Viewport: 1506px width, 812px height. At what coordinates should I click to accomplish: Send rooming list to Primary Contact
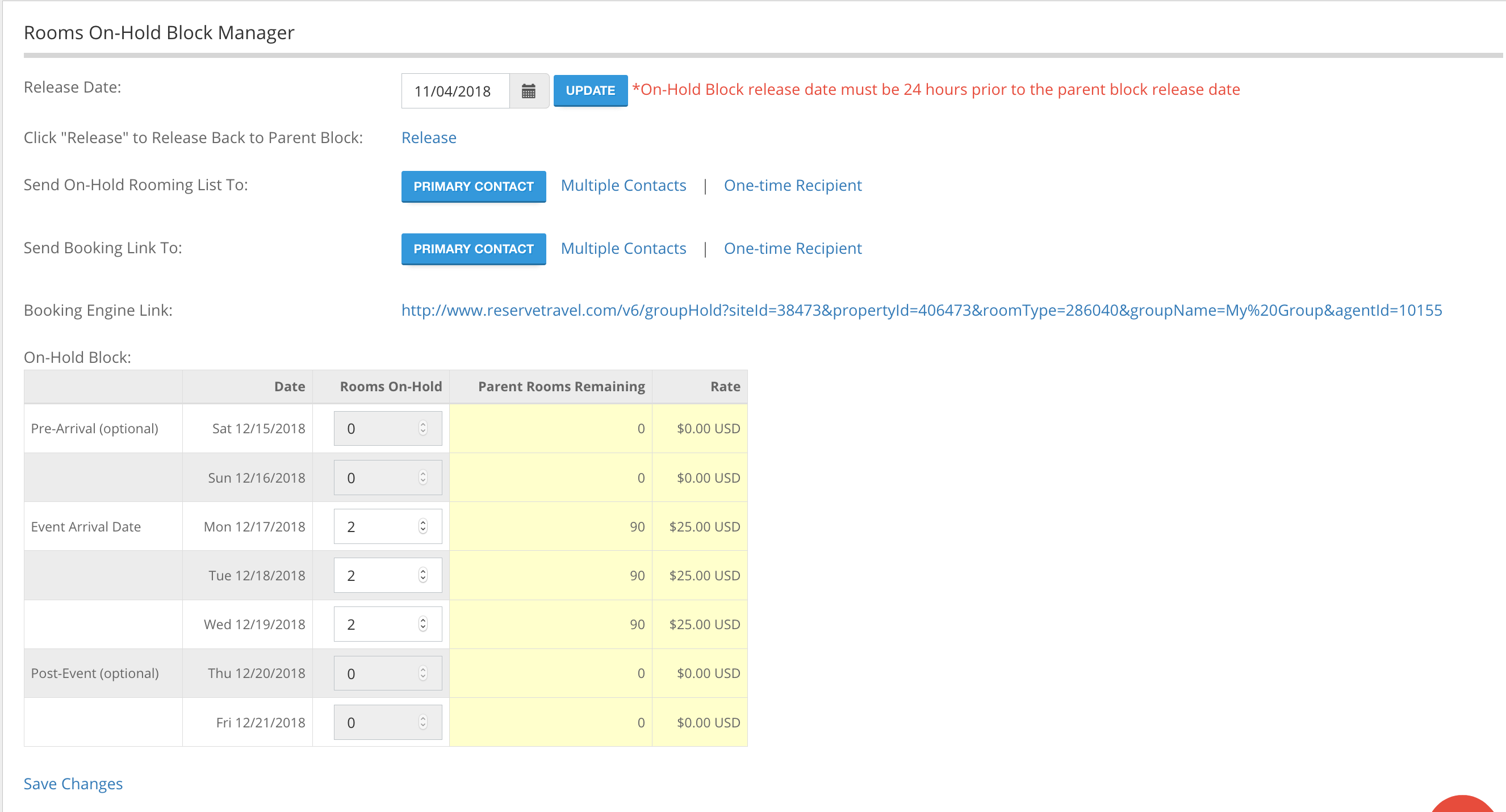point(473,186)
